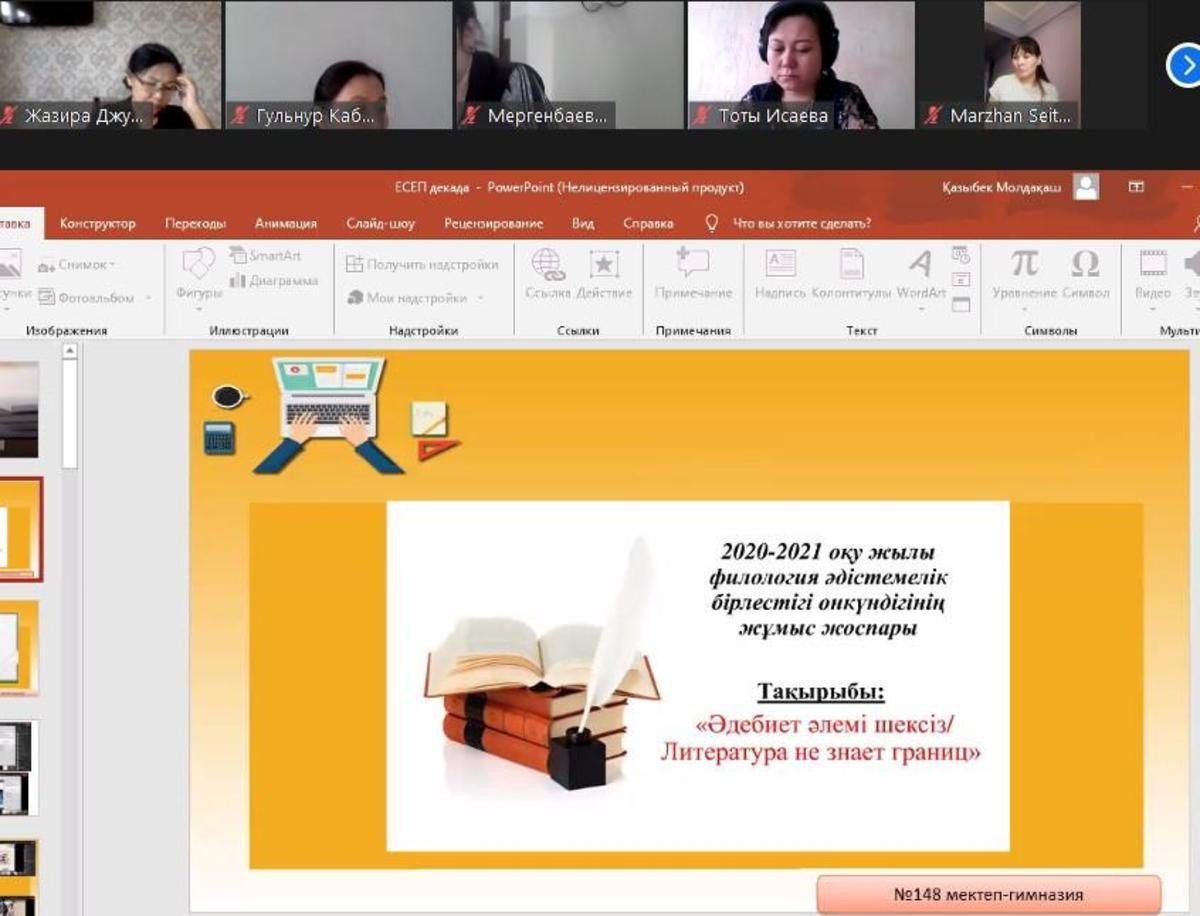
Task: Select Тоты Исаева's video tile
Action: tap(800, 65)
